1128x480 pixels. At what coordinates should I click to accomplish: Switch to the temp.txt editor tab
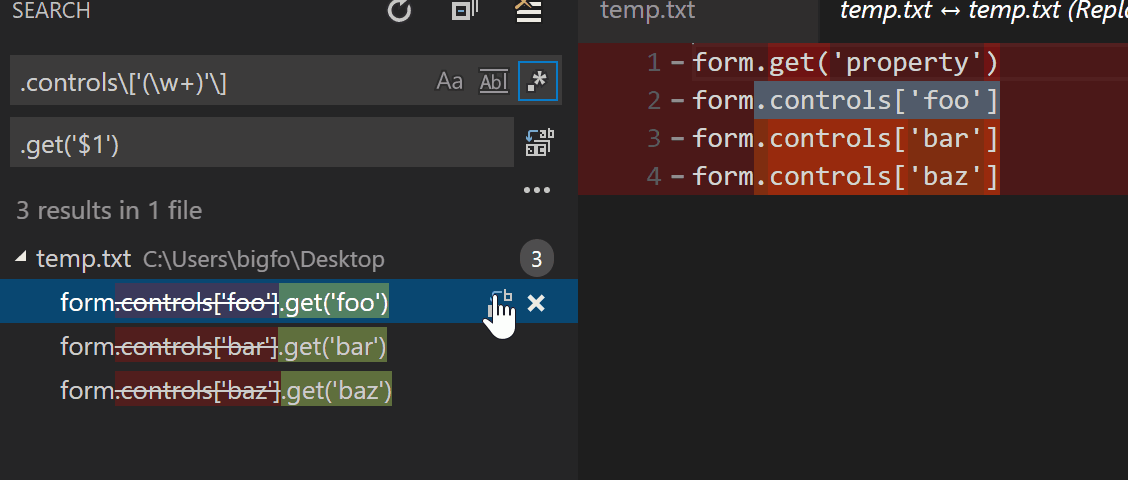click(647, 12)
